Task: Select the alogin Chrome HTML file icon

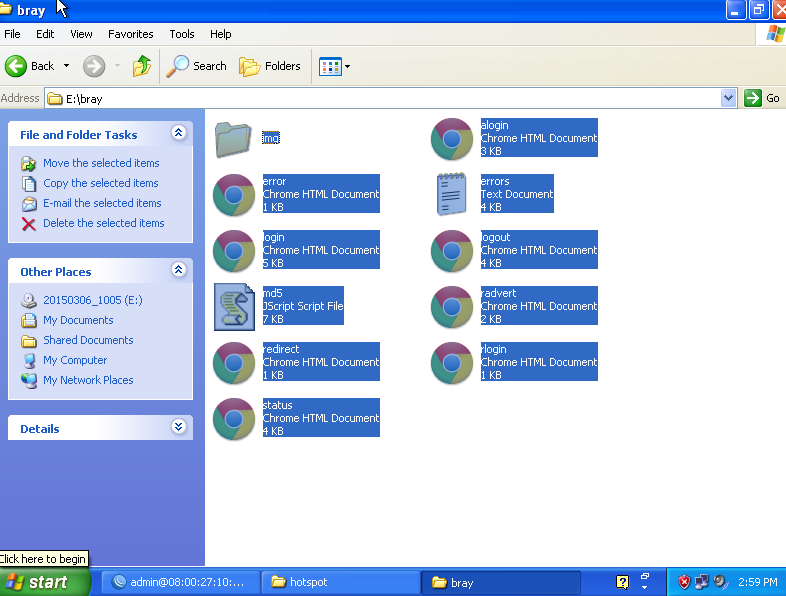Action: (452, 139)
